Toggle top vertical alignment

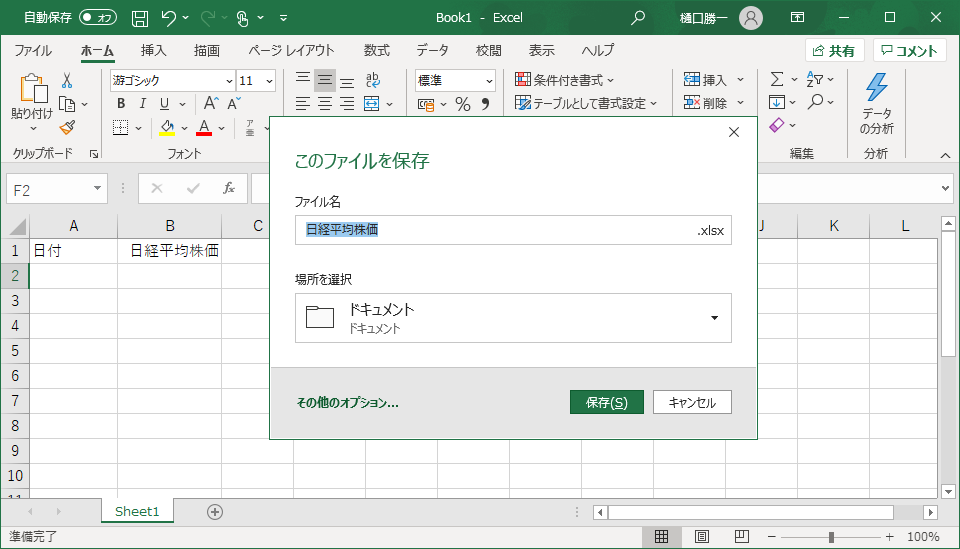302,80
